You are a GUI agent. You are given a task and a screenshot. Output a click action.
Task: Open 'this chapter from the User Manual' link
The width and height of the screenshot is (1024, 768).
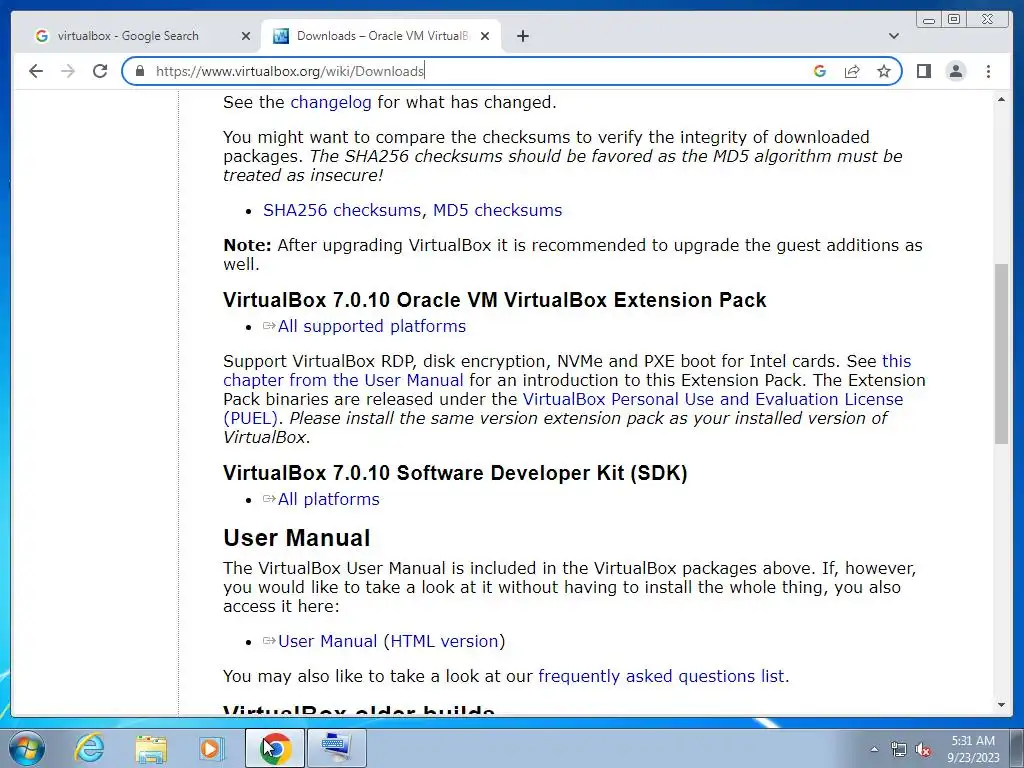(x=567, y=370)
